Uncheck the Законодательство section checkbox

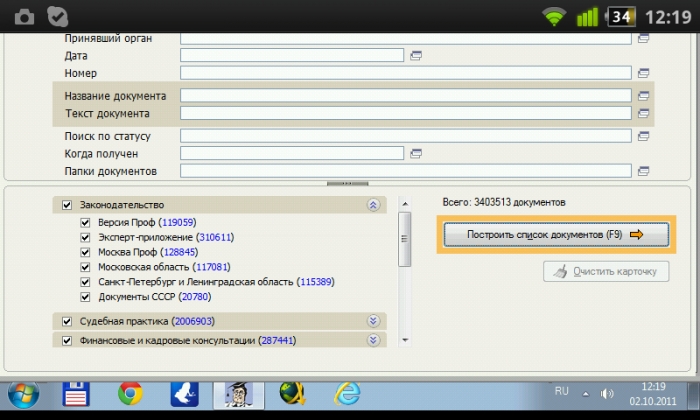(x=67, y=205)
